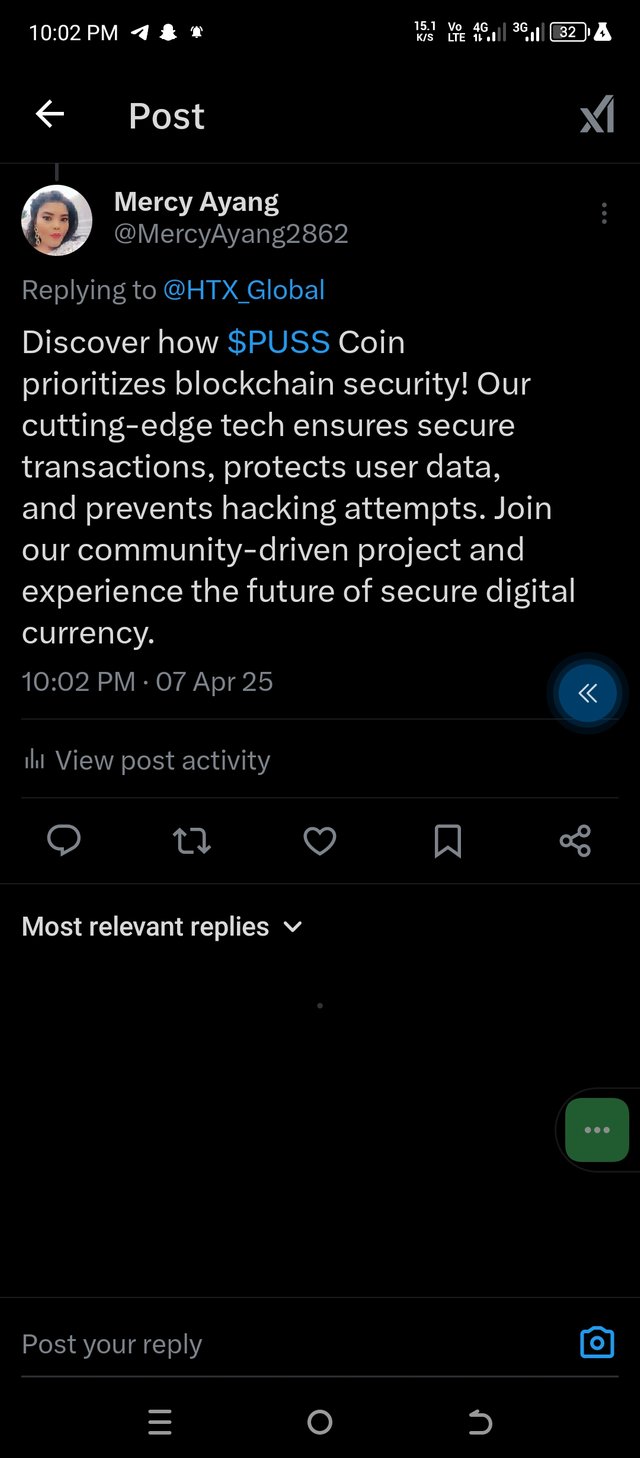
Task: Open Android recent apps menu button
Action: click(160, 1422)
